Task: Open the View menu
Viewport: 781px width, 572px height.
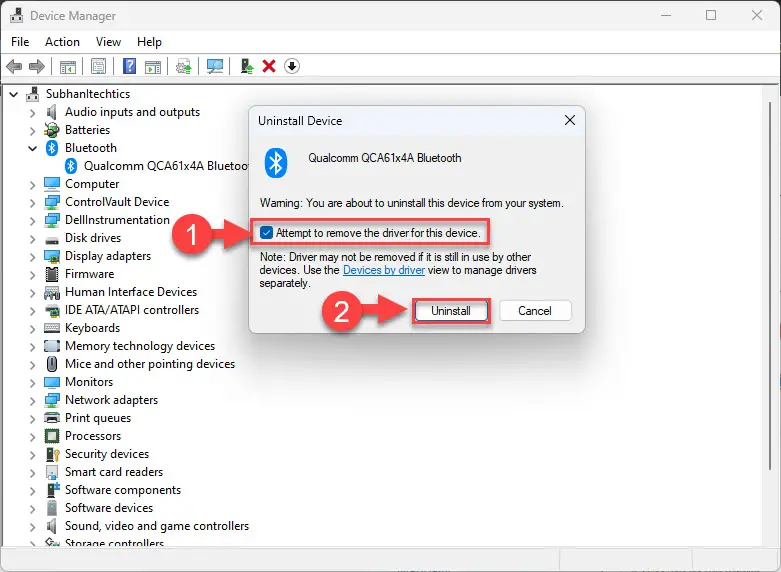Action: (x=108, y=42)
